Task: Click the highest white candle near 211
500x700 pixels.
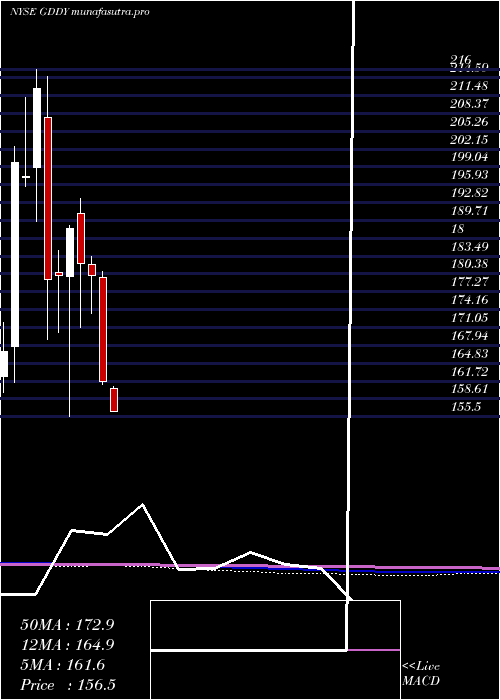Action: tap(37, 128)
